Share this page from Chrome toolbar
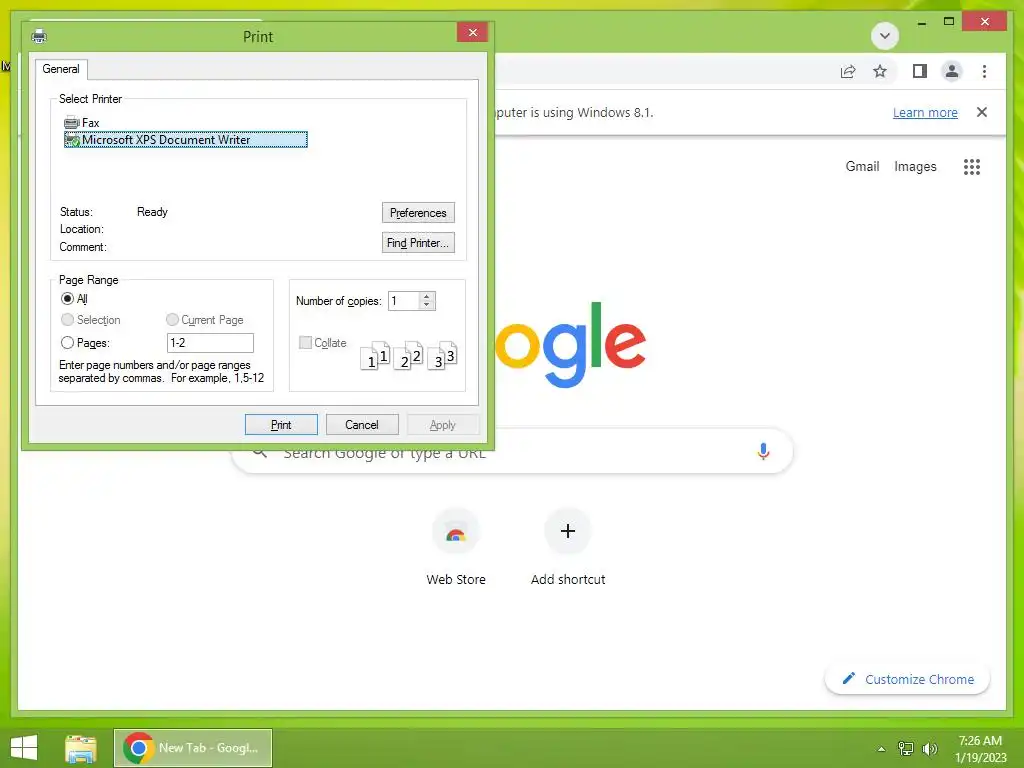This screenshot has width=1024, height=768. [848, 71]
